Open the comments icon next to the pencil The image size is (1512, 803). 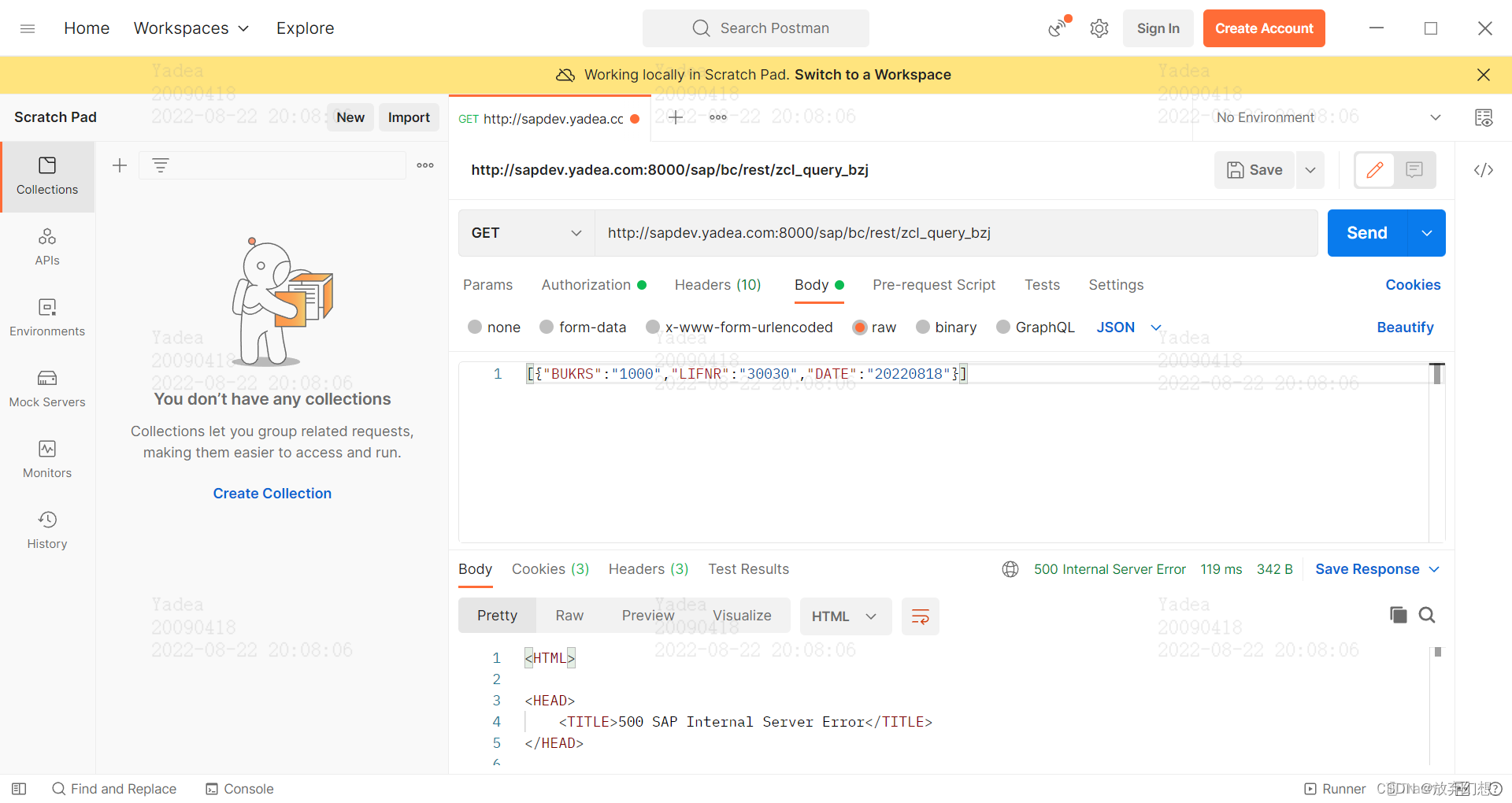[x=1414, y=170]
